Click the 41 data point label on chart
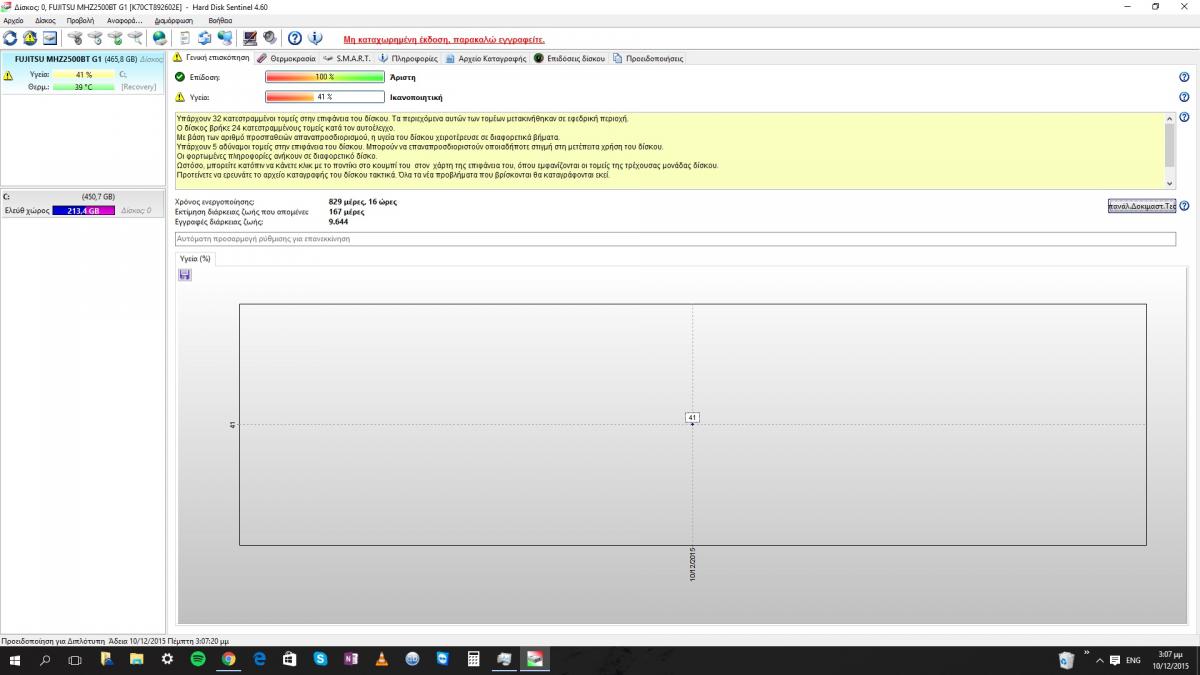 coord(692,417)
